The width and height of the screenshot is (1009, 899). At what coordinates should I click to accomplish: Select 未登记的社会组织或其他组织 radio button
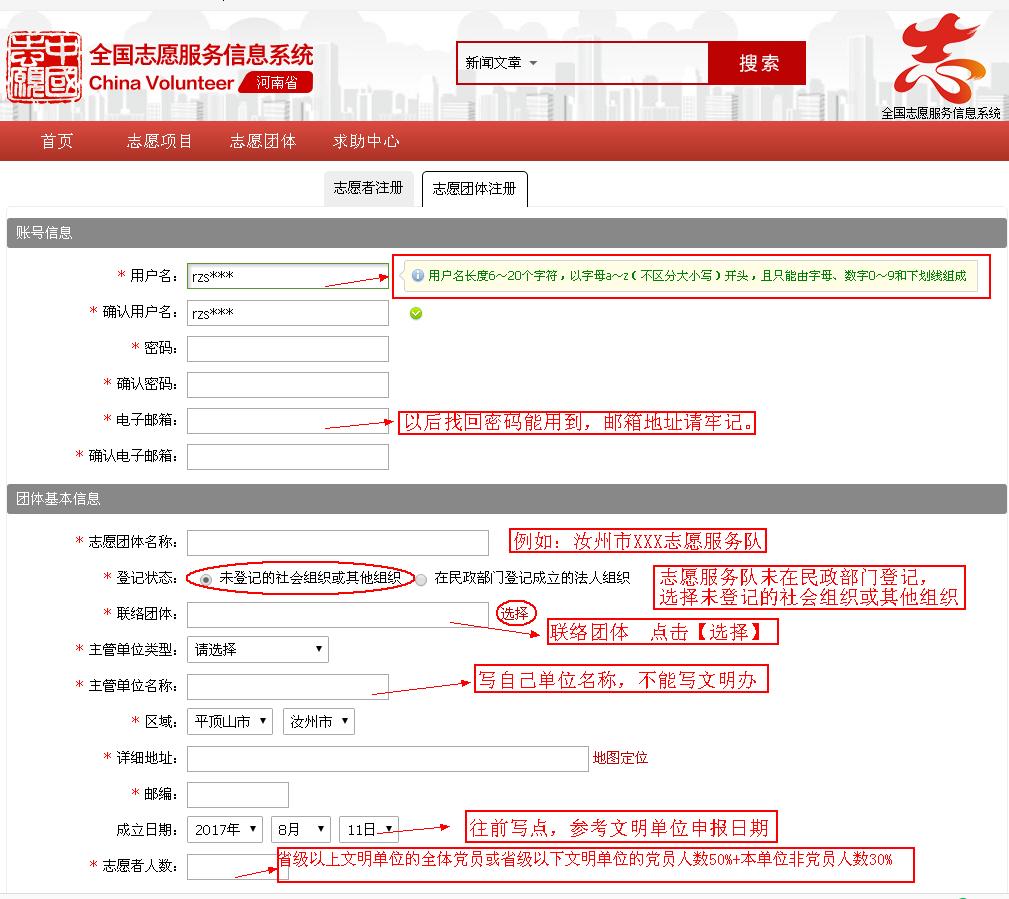click(206, 579)
